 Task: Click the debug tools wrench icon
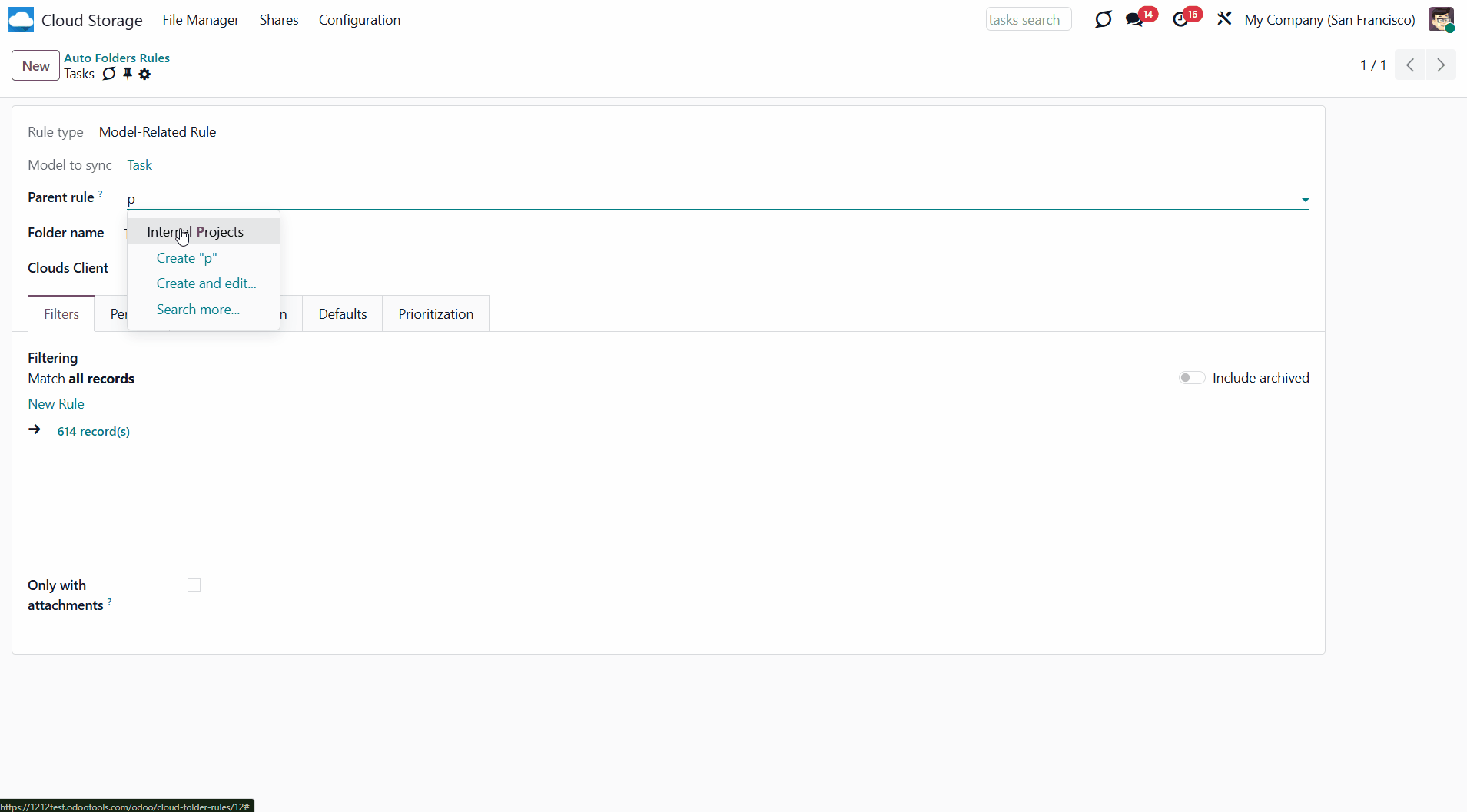click(x=1224, y=19)
